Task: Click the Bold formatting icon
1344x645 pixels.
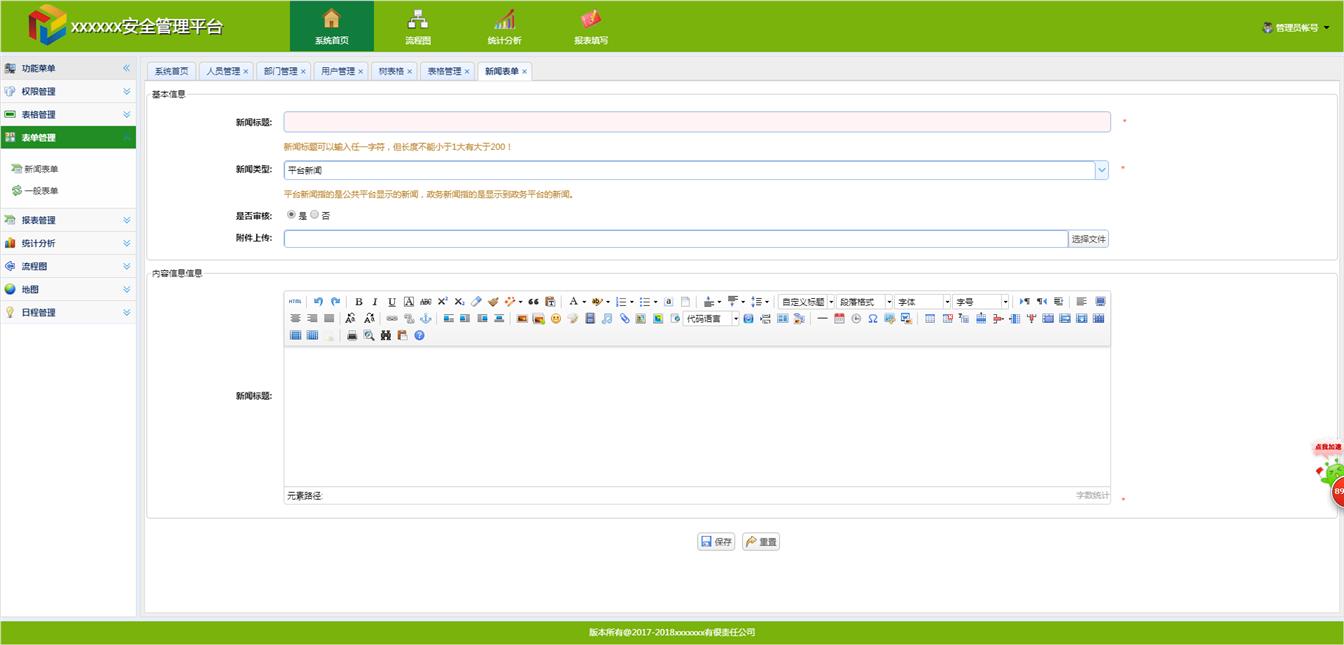Action: pos(359,302)
